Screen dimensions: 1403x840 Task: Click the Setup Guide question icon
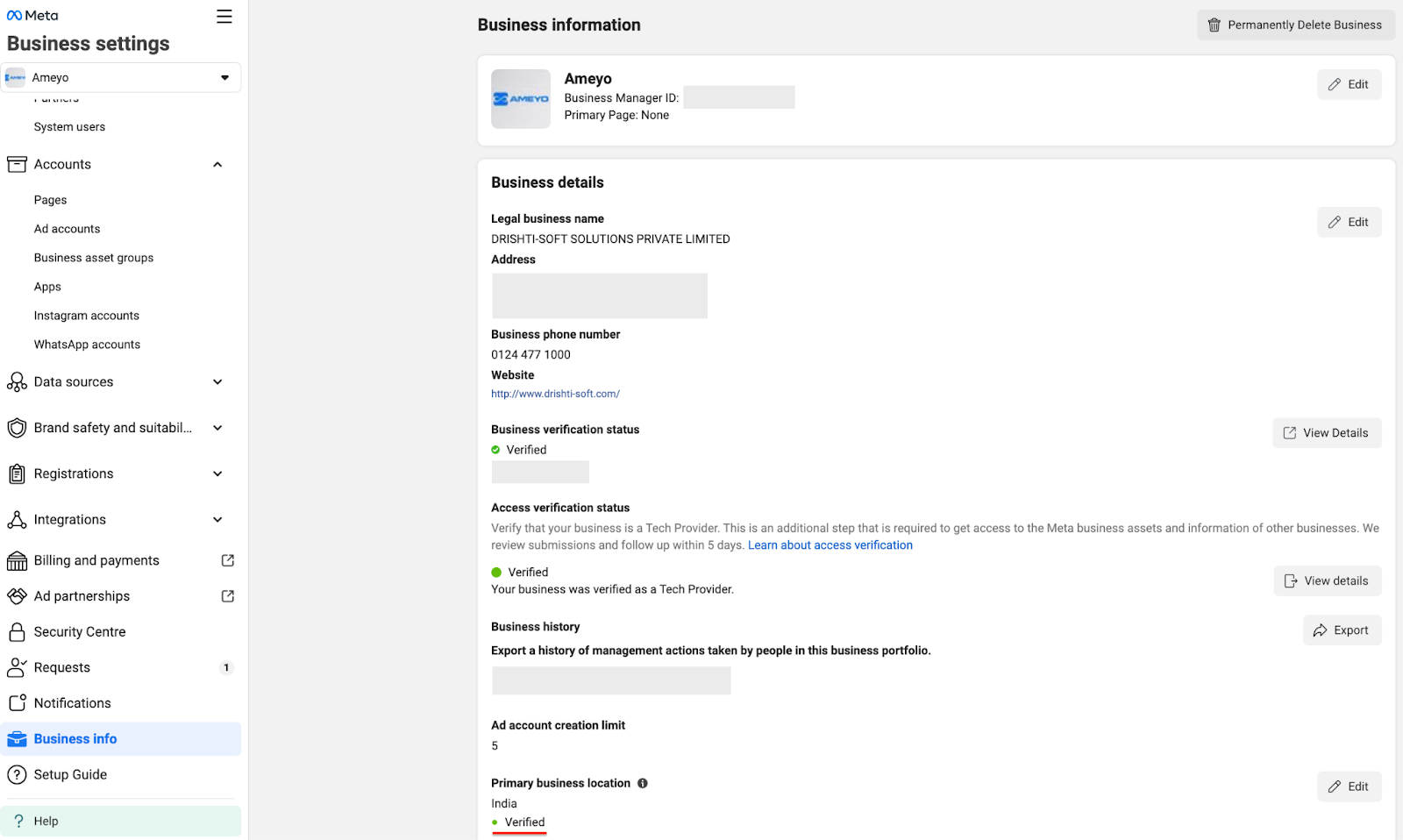click(x=17, y=775)
